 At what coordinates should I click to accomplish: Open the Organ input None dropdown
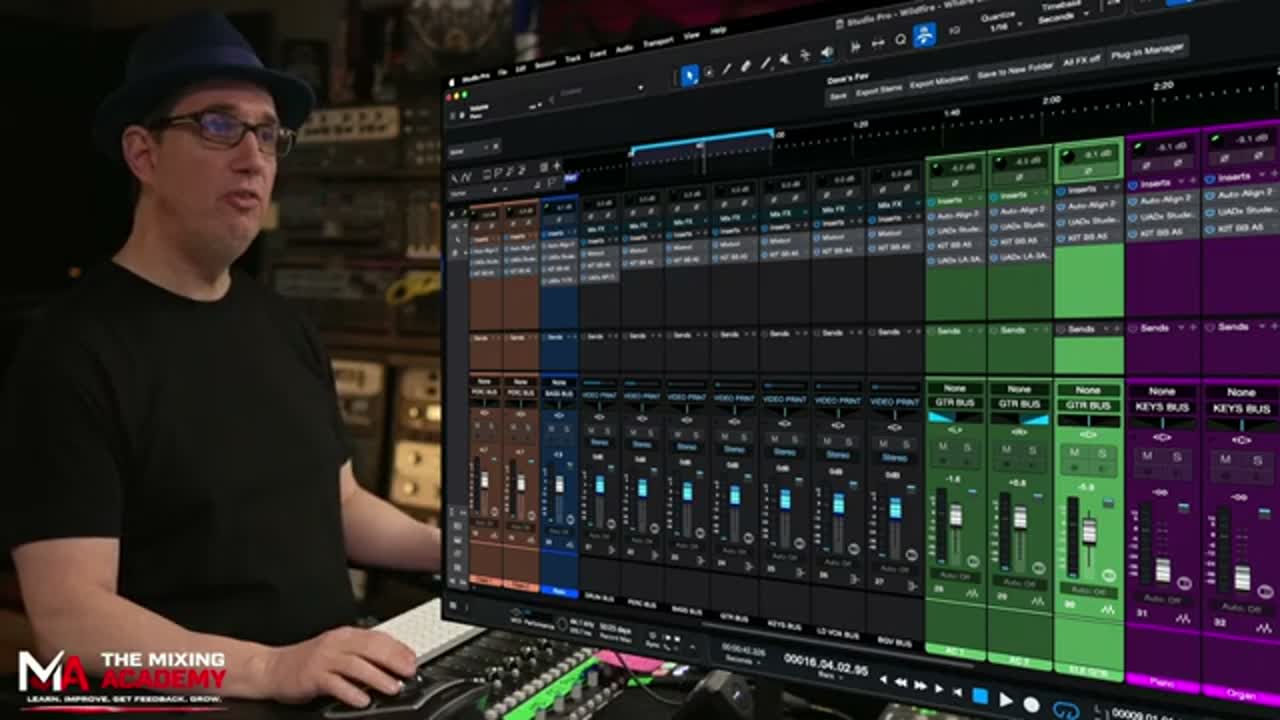pyautogui.click(x=1241, y=393)
